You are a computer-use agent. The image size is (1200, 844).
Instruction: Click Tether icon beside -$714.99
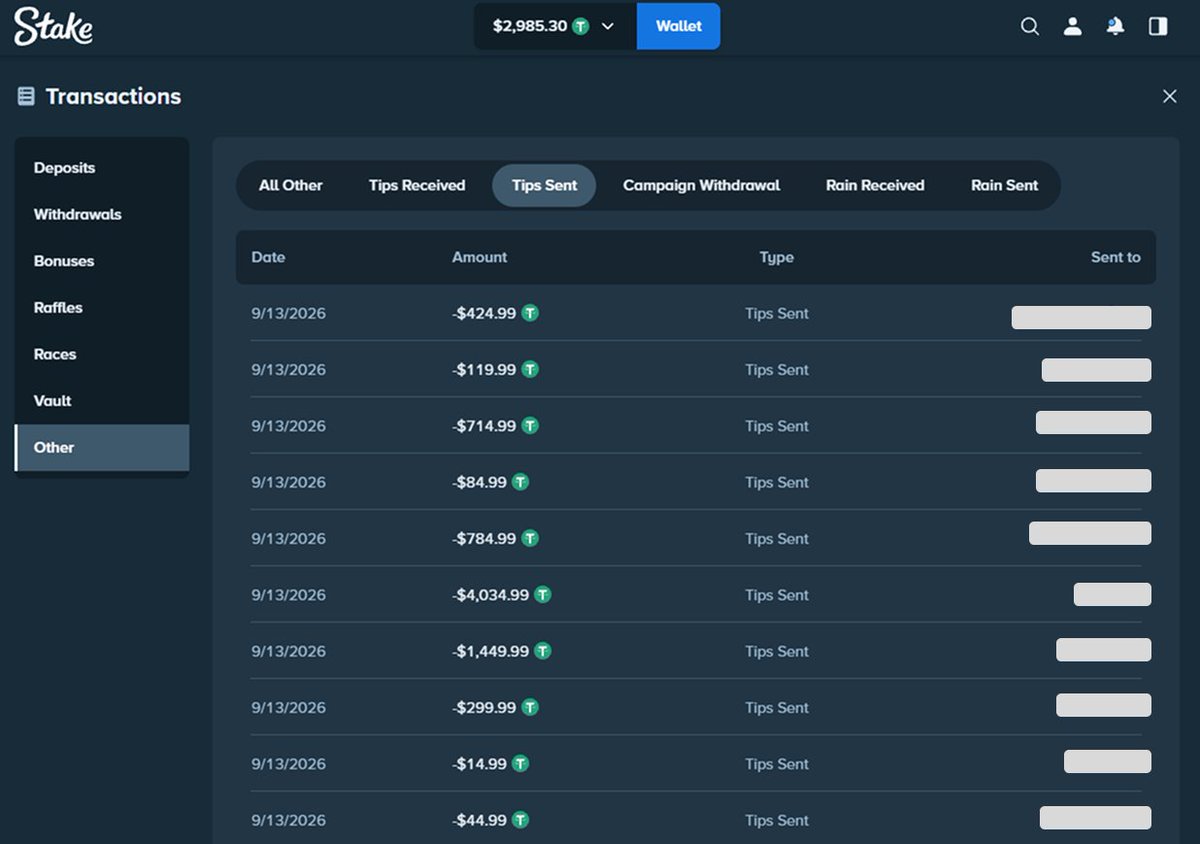(530, 426)
